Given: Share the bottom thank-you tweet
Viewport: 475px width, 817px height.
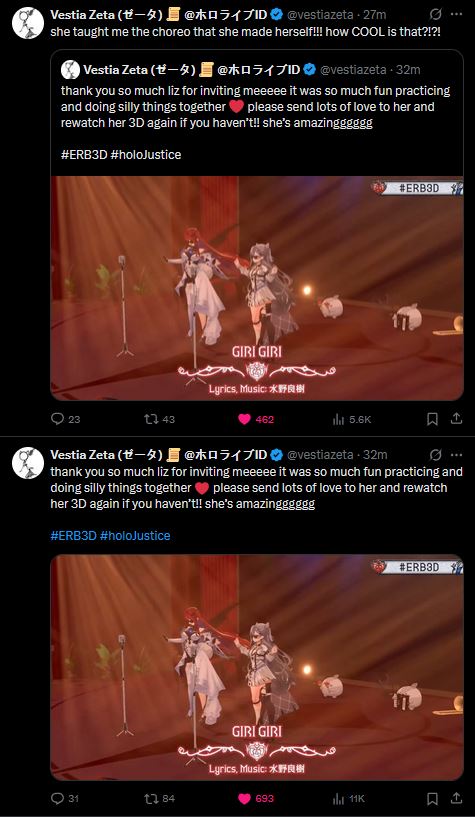Looking at the screenshot, I should [x=456, y=798].
